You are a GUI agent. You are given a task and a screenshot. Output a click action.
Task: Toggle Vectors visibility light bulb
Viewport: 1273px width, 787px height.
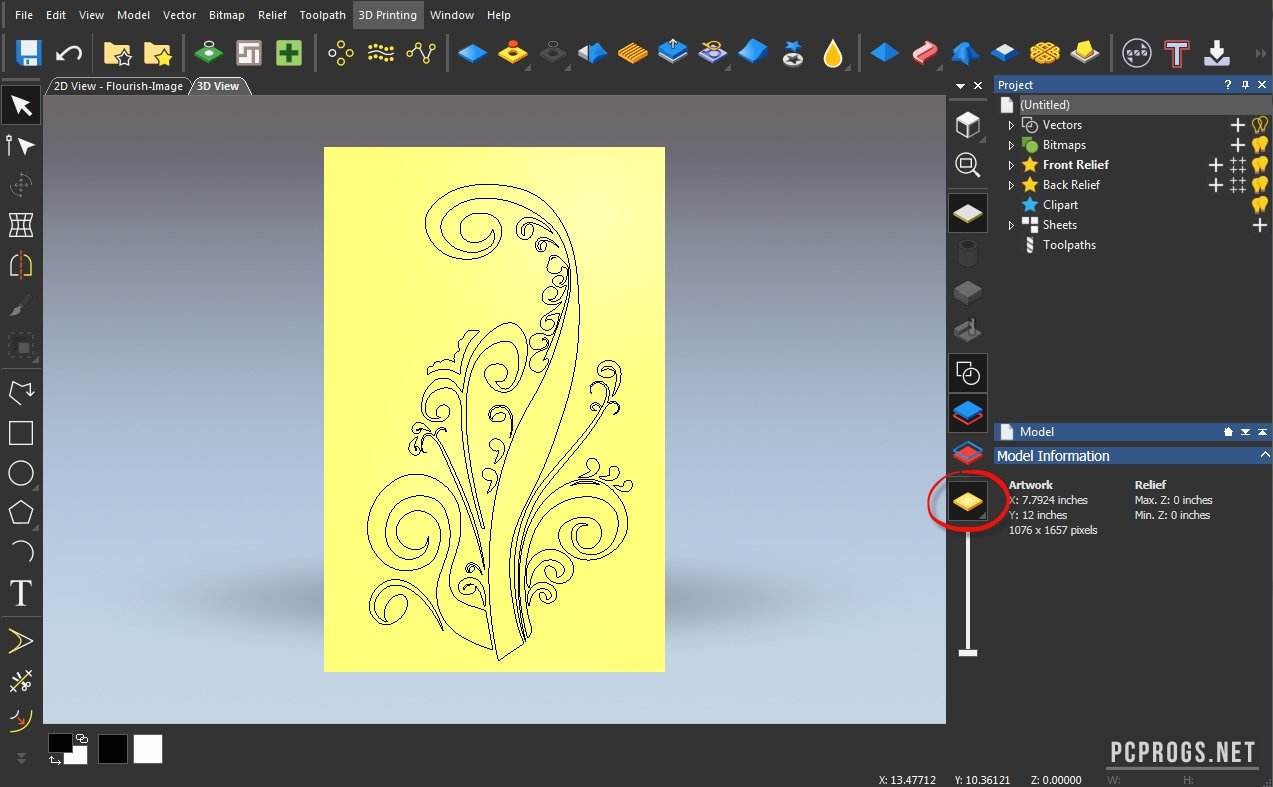click(1260, 125)
